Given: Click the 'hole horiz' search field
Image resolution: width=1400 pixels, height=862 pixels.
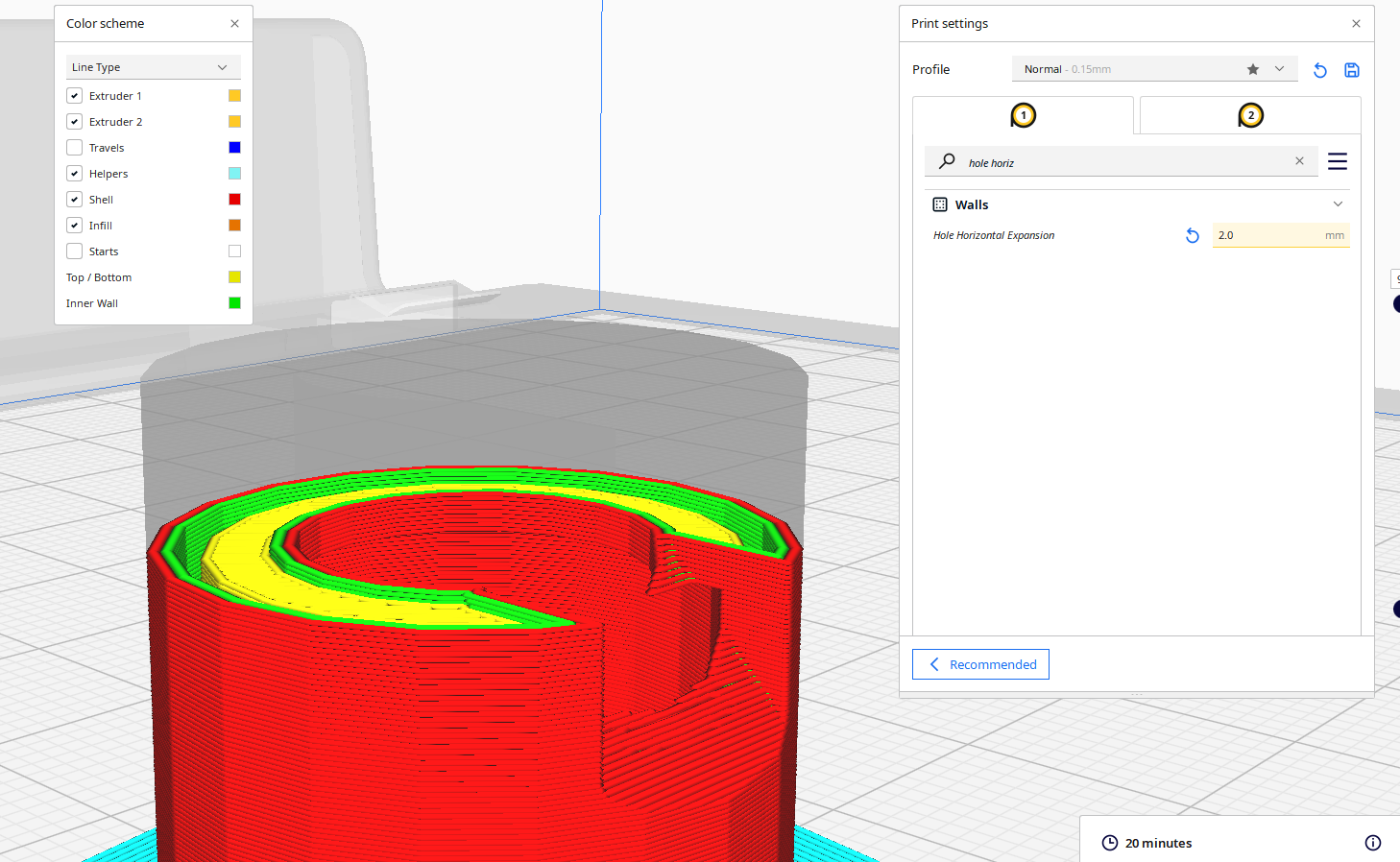Looking at the screenshot, I should tap(1122, 162).
